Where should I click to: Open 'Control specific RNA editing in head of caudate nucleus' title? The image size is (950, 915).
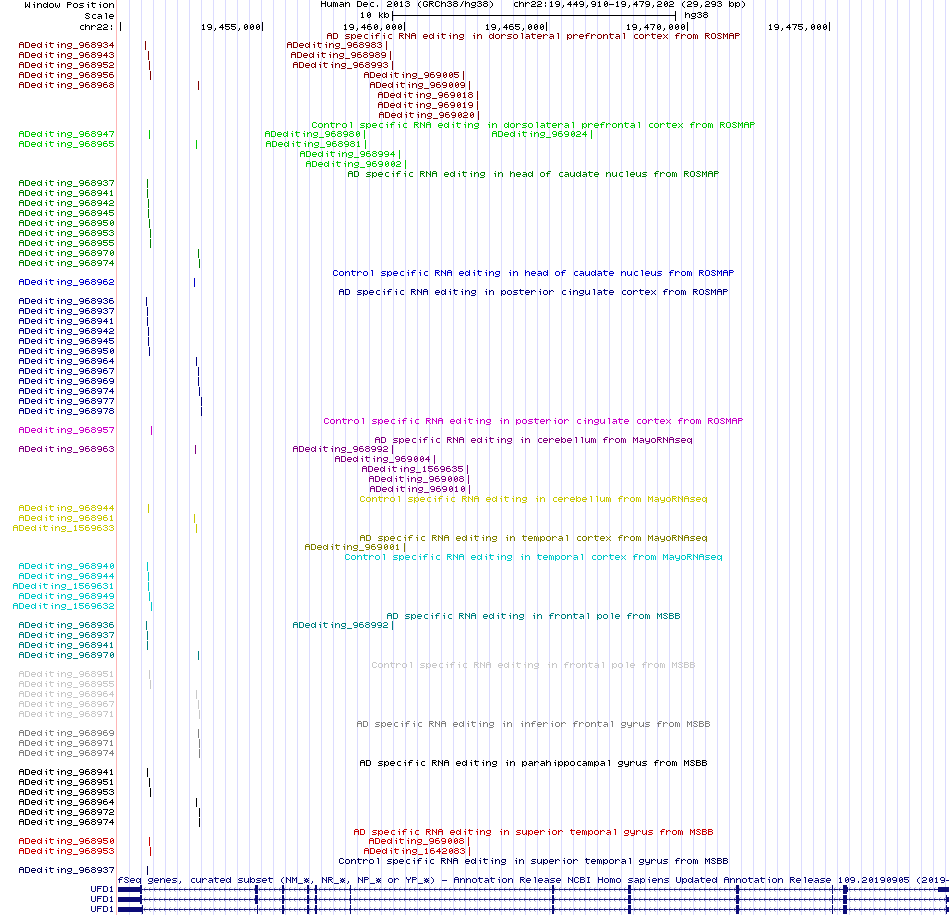coord(533,273)
